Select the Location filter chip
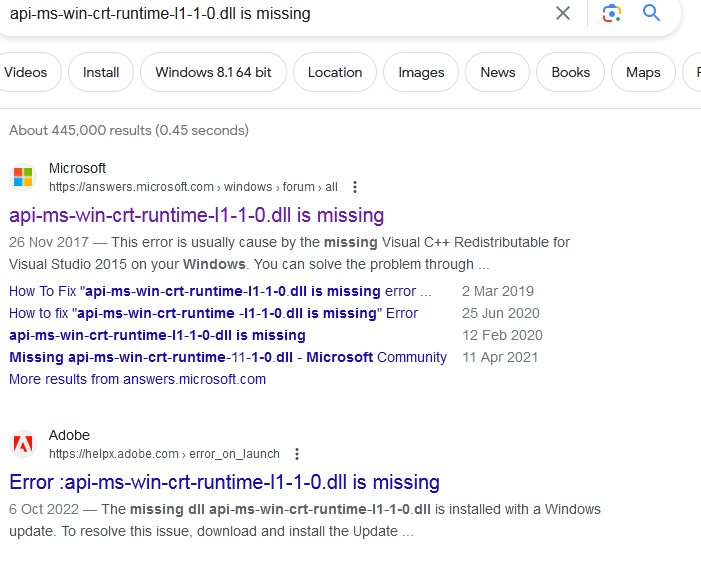The width and height of the screenshot is (701, 578). pos(335,72)
